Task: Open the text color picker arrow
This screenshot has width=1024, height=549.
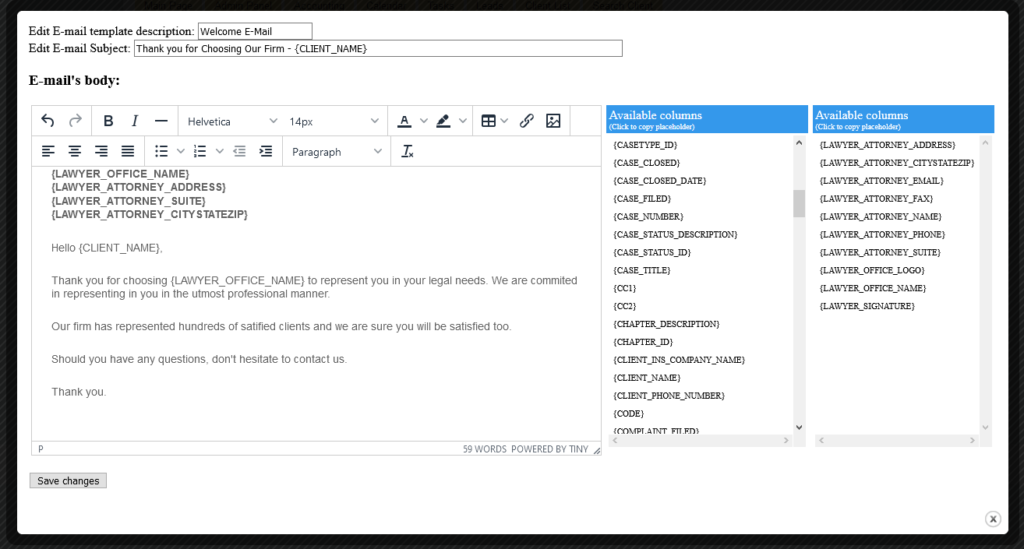Action: point(423,121)
